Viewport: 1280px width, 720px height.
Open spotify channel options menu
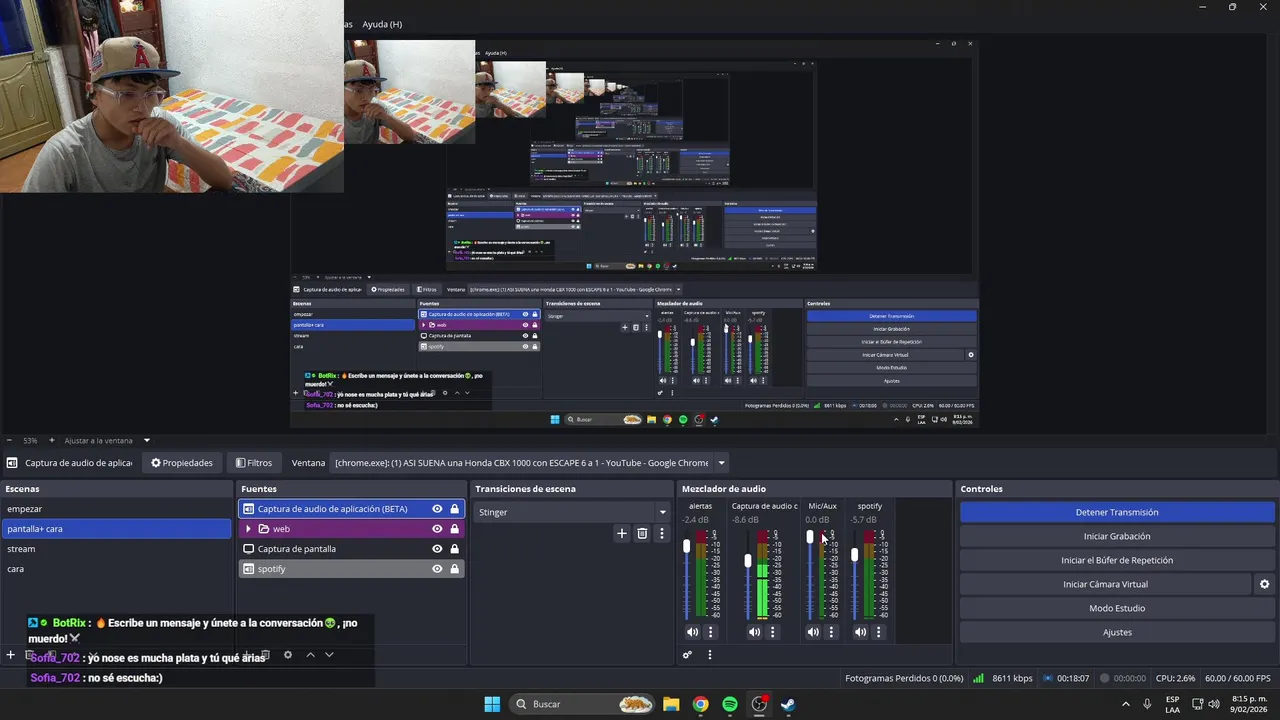coord(879,632)
